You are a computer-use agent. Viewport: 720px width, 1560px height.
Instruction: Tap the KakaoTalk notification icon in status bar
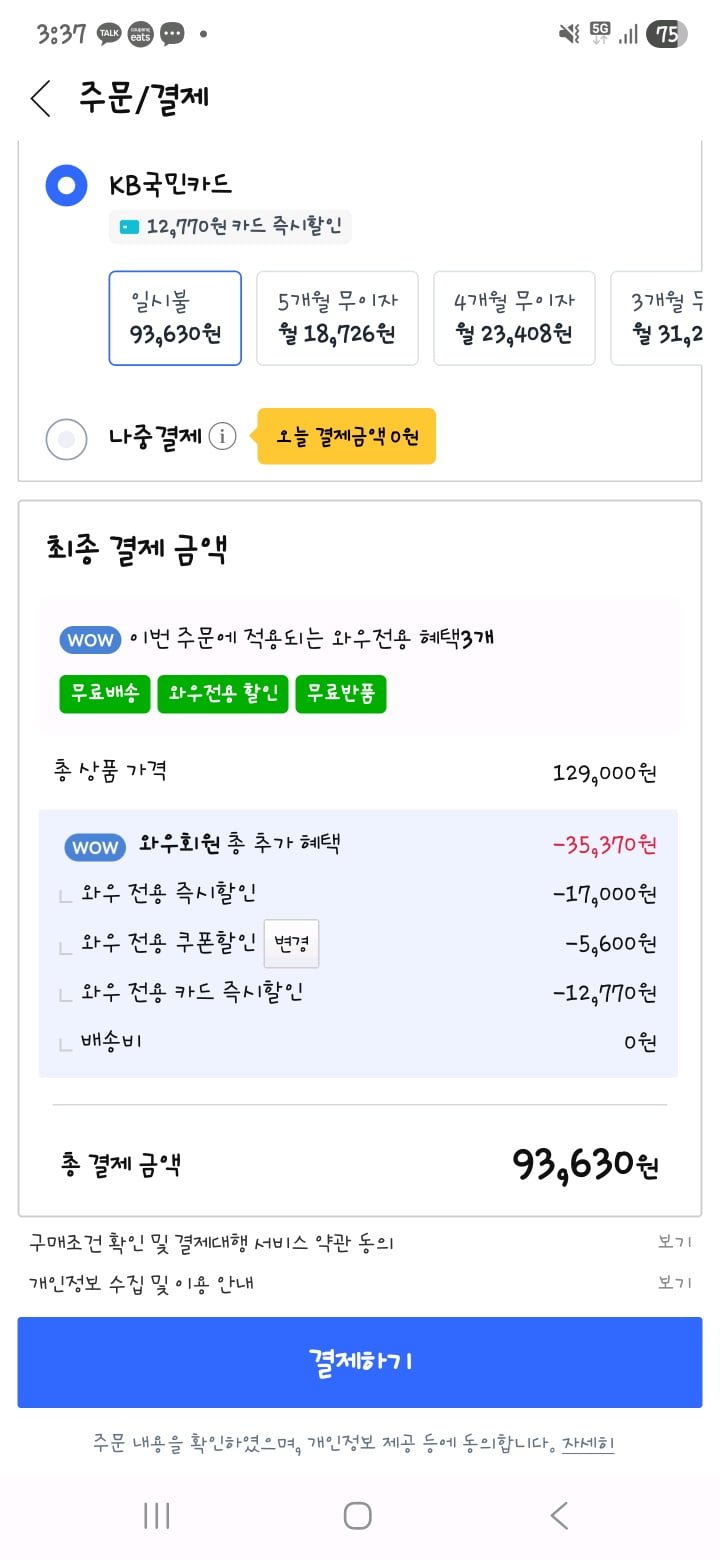[x=109, y=34]
